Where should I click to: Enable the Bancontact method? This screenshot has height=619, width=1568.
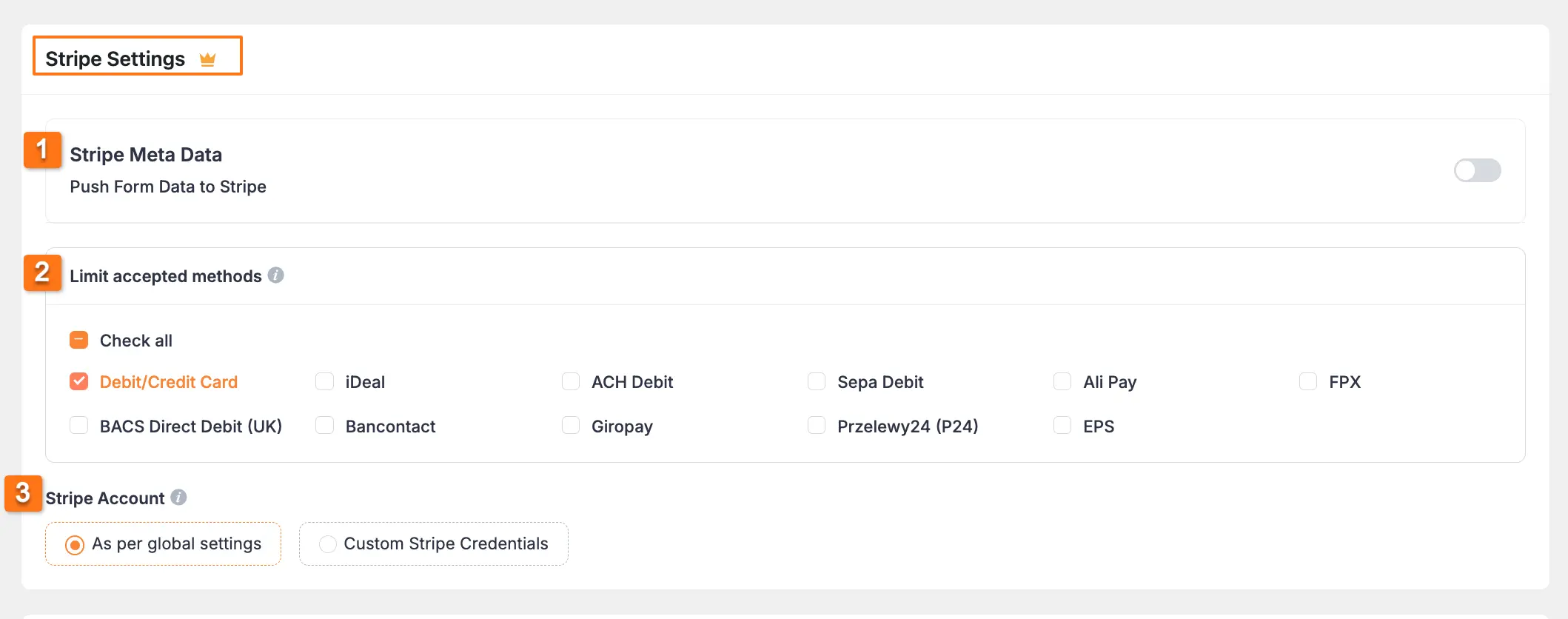324,426
